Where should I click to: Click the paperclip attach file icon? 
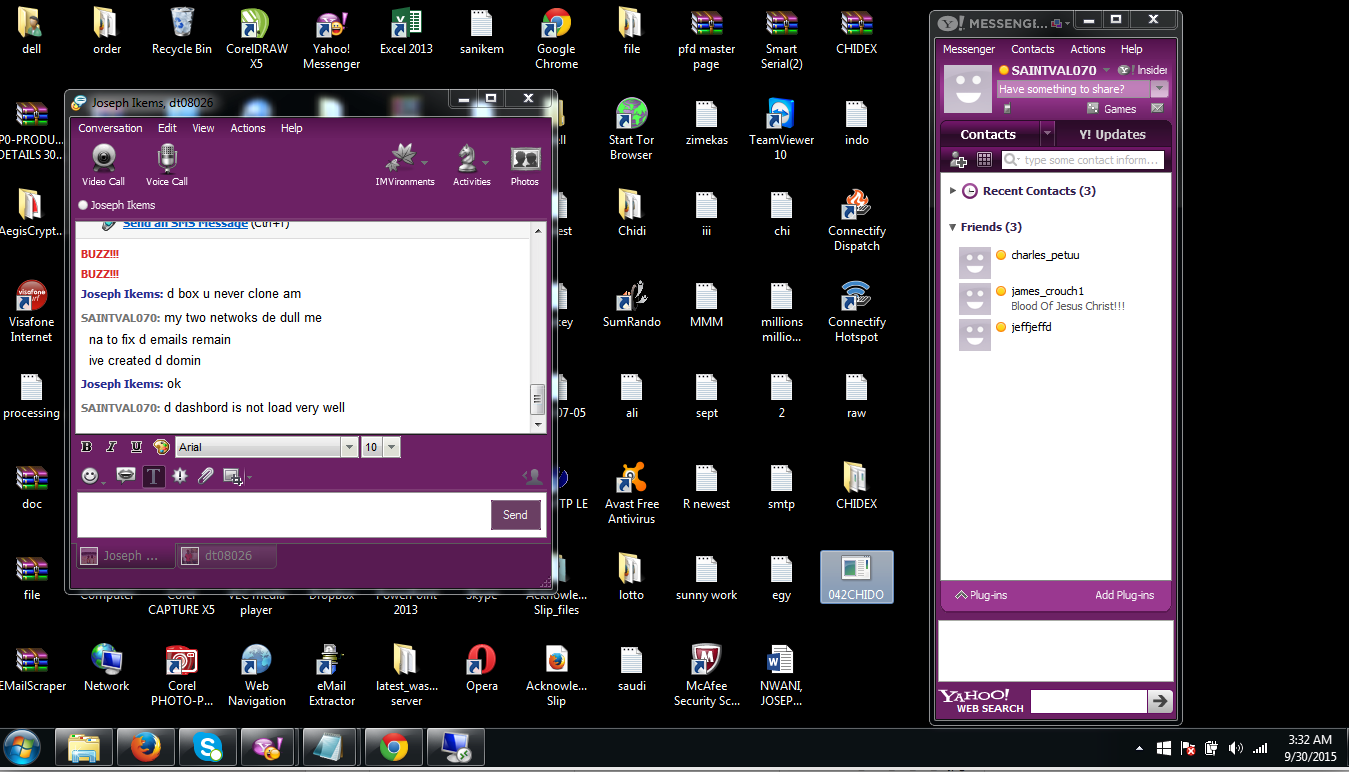(x=206, y=476)
